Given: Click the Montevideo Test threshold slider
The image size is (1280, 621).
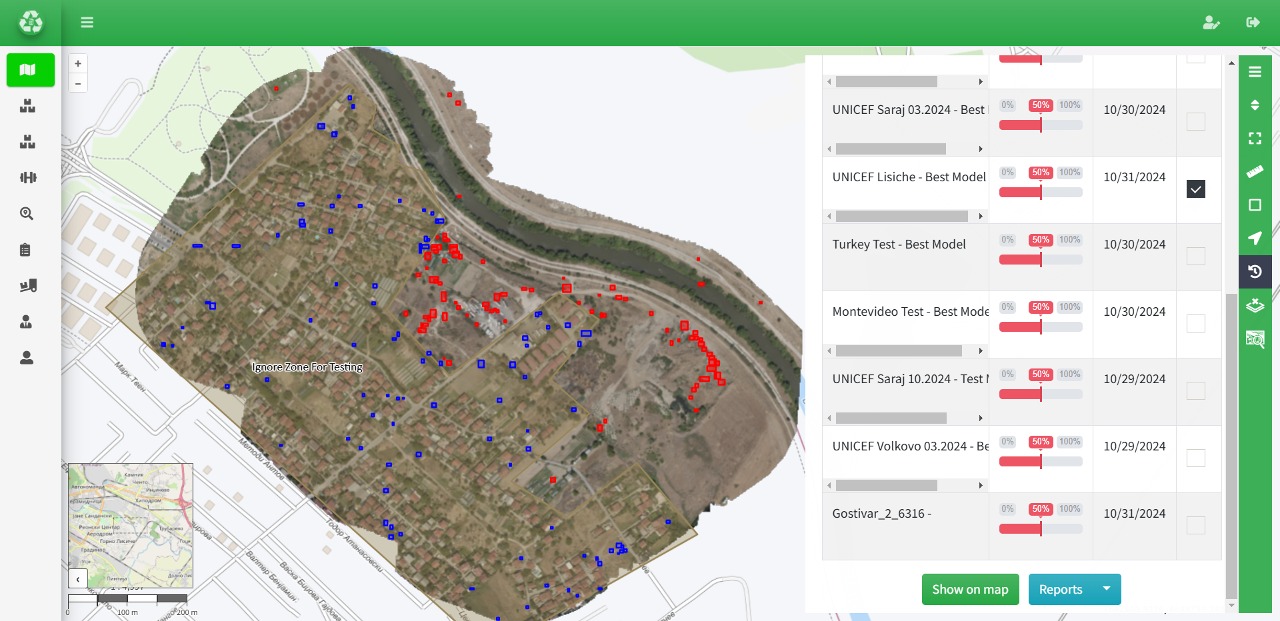Looking at the screenshot, I should [x=1041, y=327].
